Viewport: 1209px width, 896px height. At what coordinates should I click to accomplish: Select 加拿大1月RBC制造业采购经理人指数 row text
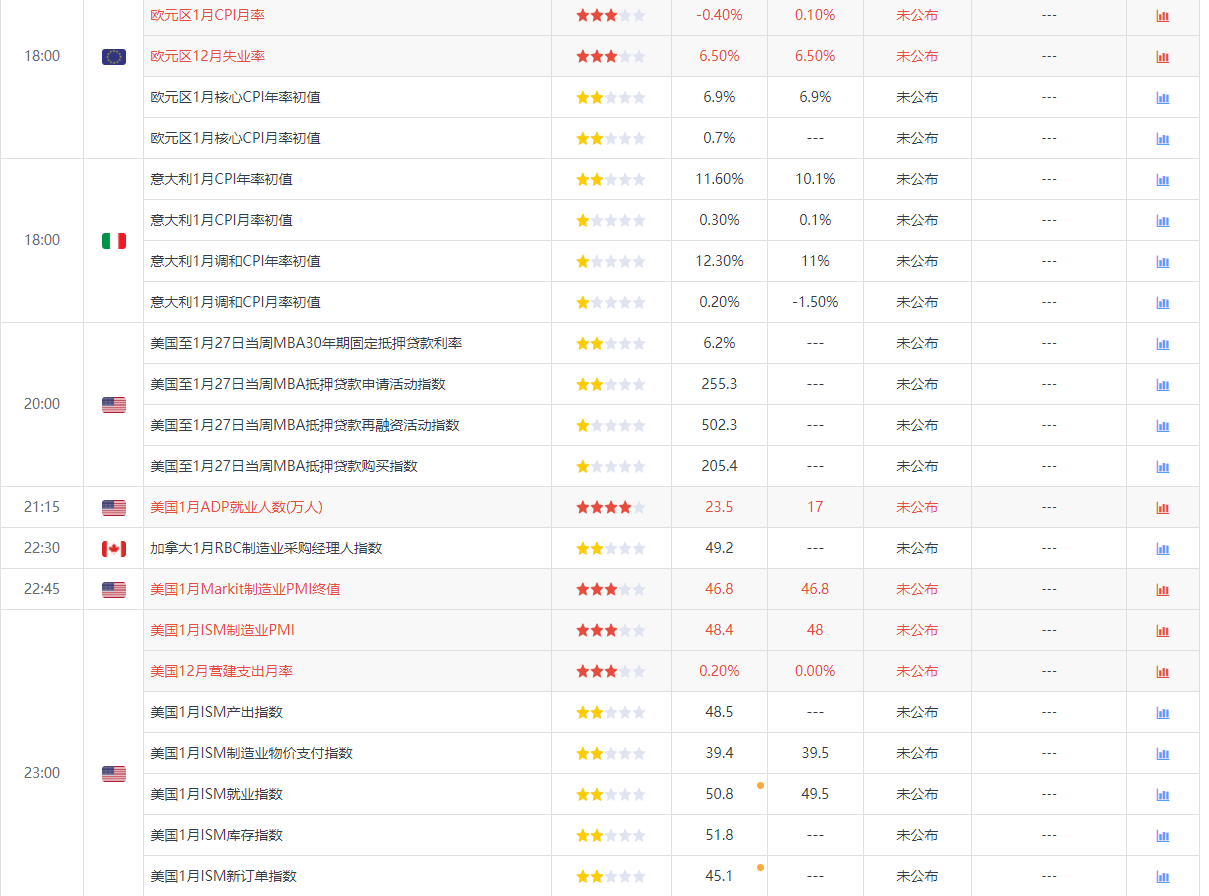(266, 548)
